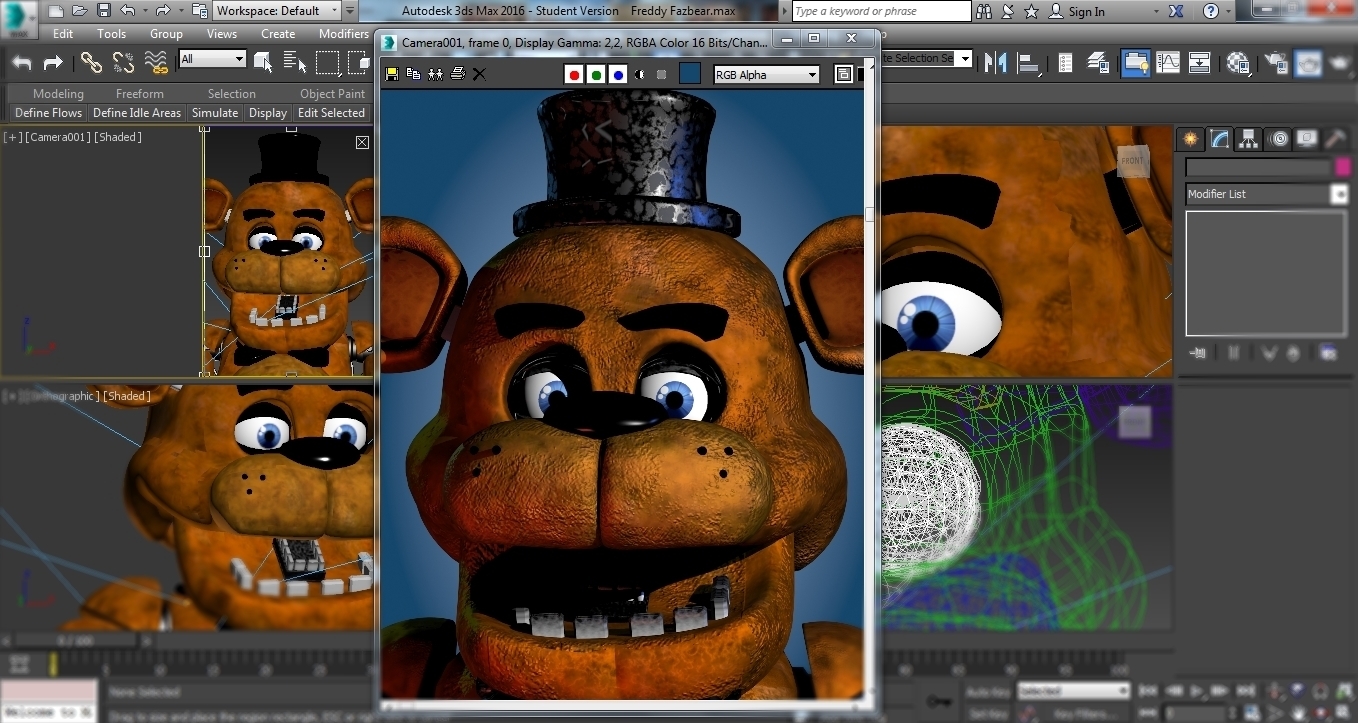Print the rendered image

(x=458, y=74)
